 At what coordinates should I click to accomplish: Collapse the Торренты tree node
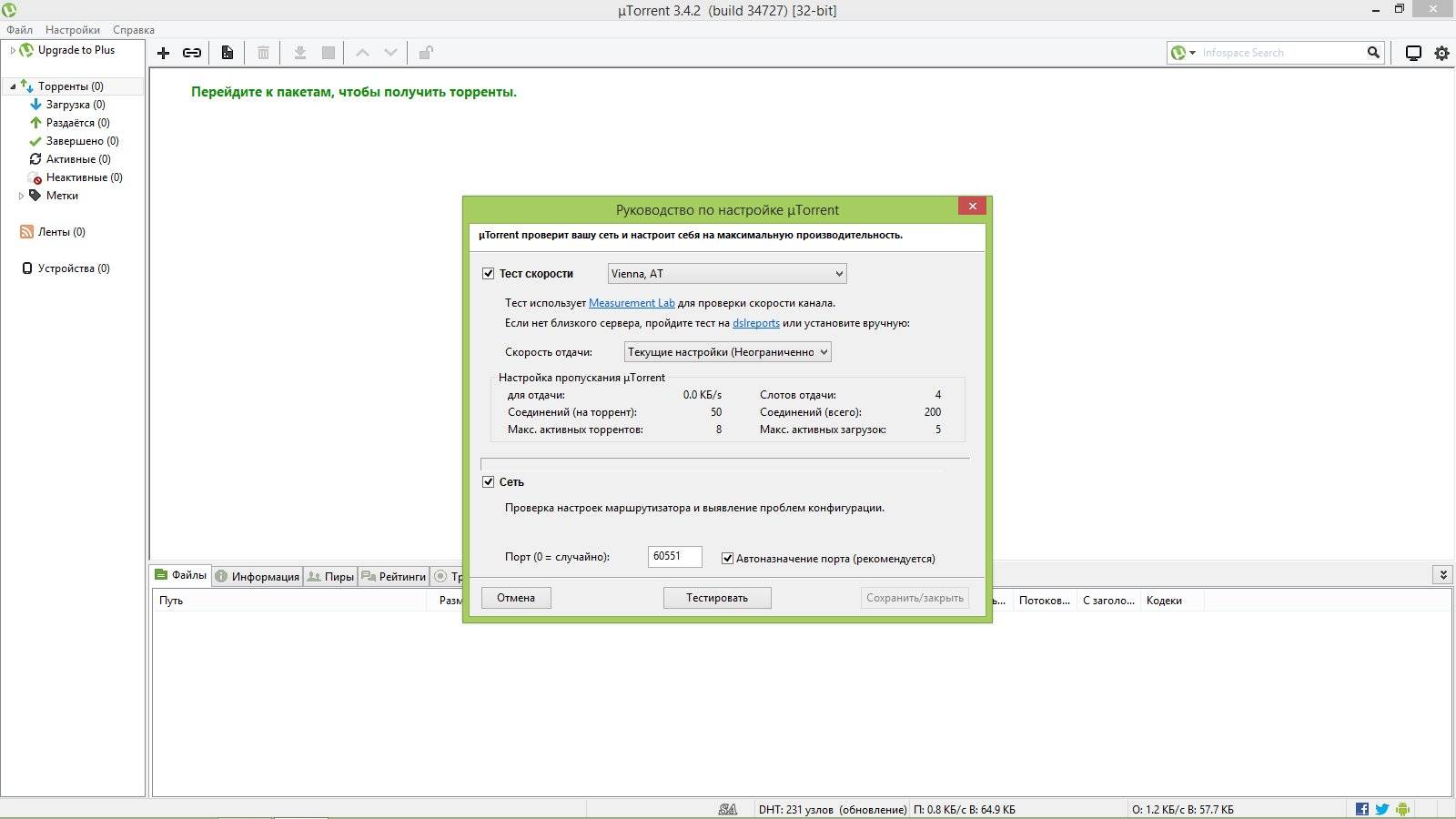(x=13, y=86)
